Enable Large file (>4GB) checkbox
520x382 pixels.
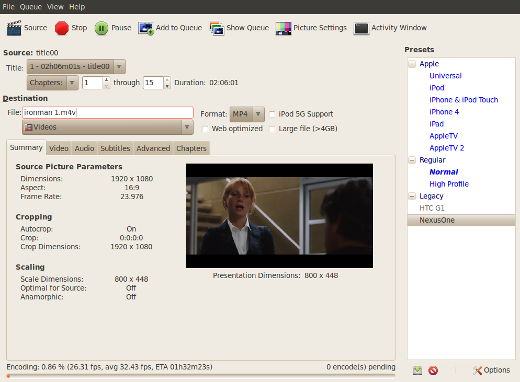point(272,129)
